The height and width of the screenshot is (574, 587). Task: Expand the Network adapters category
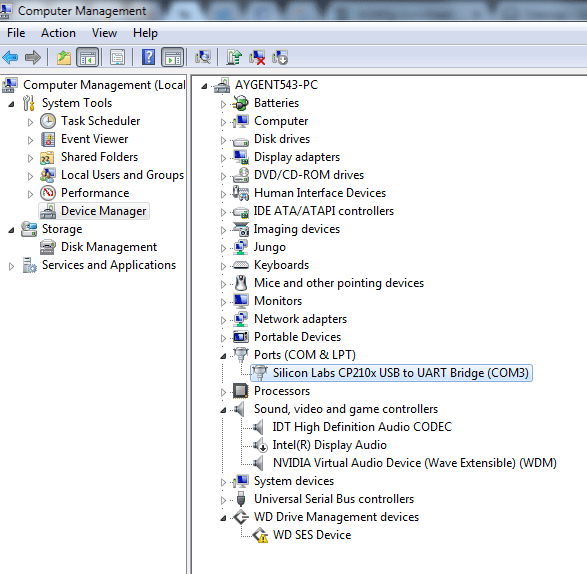point(223,319)
